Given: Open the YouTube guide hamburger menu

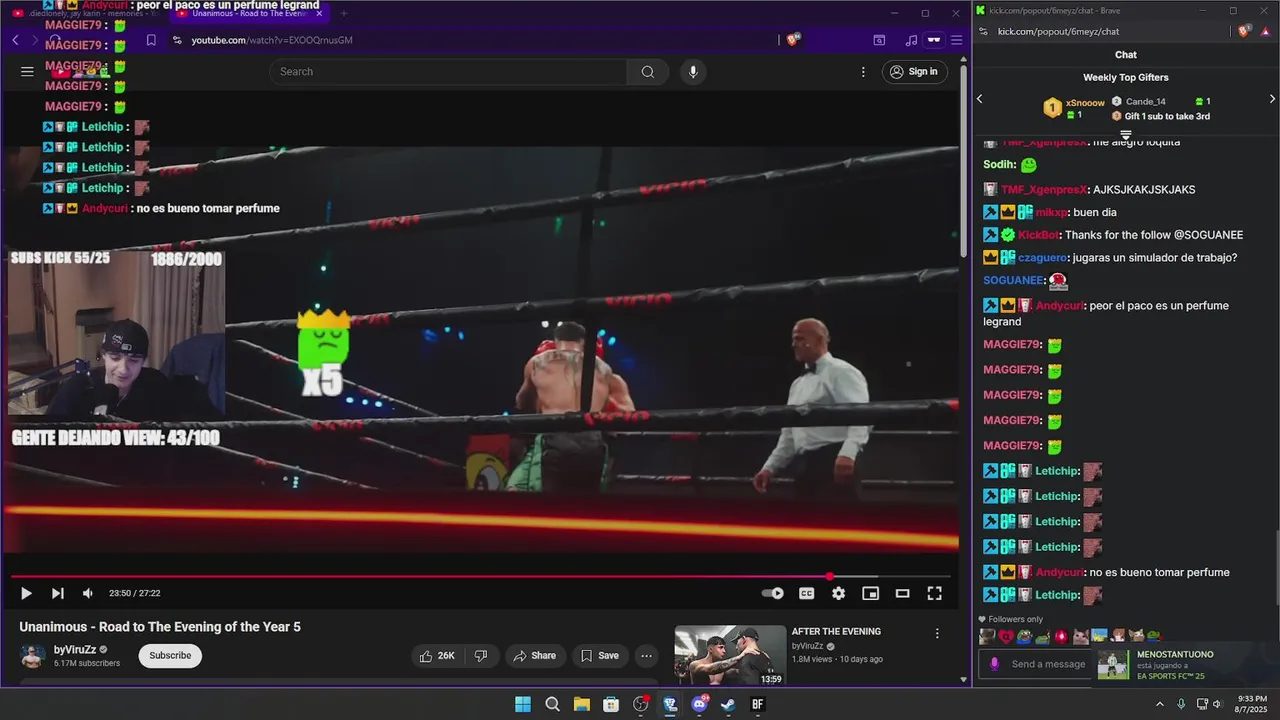Looking at the screenshot, I should point(27,72).
